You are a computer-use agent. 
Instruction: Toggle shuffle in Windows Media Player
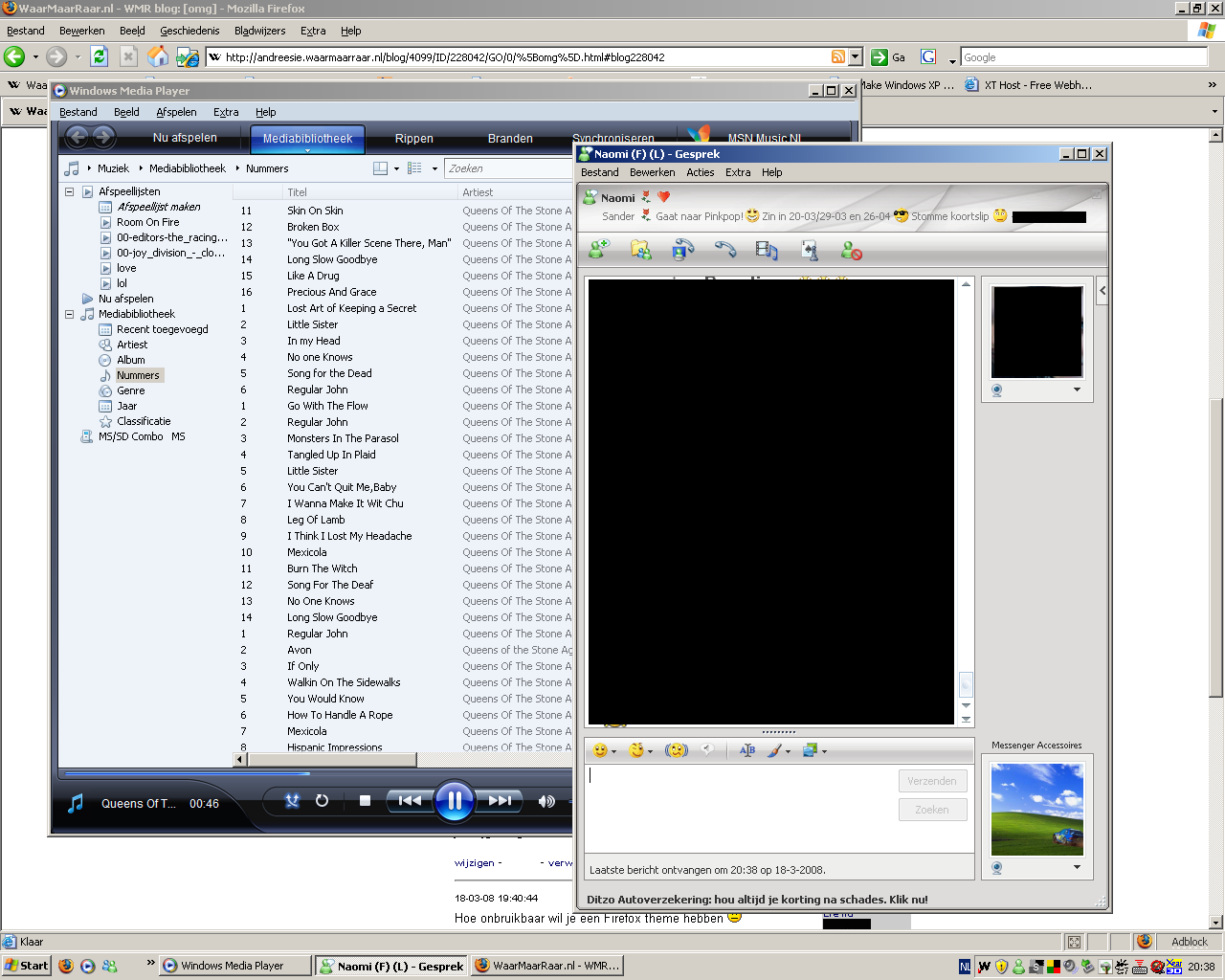pos(293,801)
